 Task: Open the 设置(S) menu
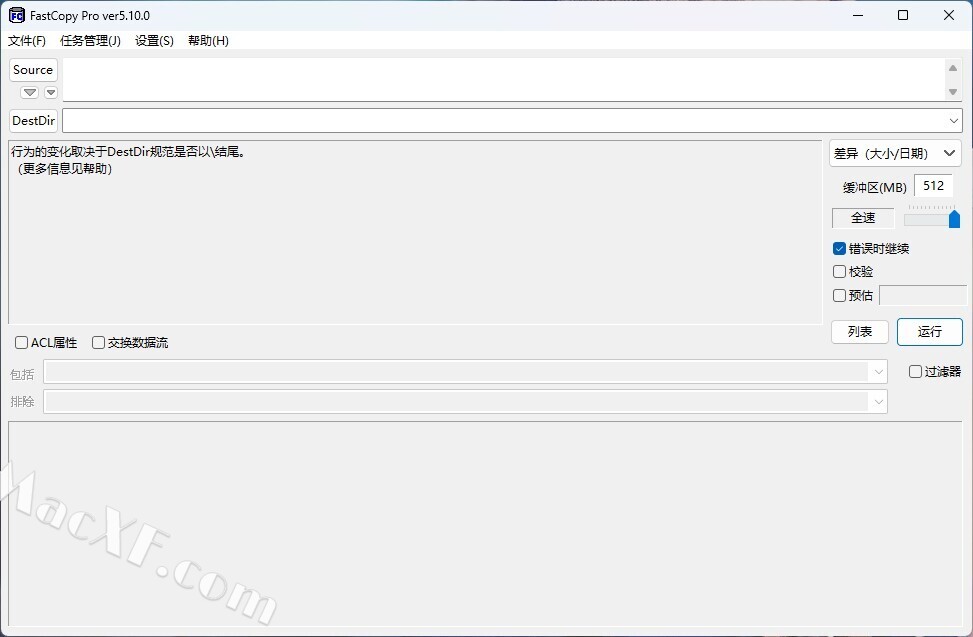tap(154, 41)
